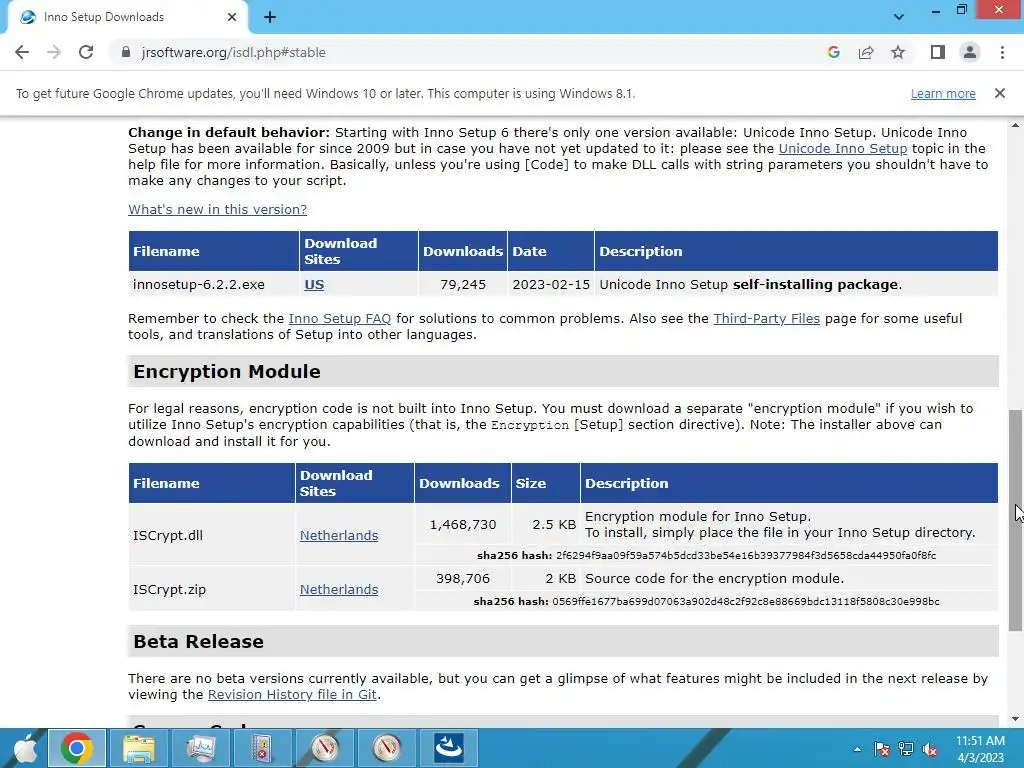The width and height of the screenshot is (1024, 768).
Task: Click the page vertical scrollbar thumb
Action: 1015,520
